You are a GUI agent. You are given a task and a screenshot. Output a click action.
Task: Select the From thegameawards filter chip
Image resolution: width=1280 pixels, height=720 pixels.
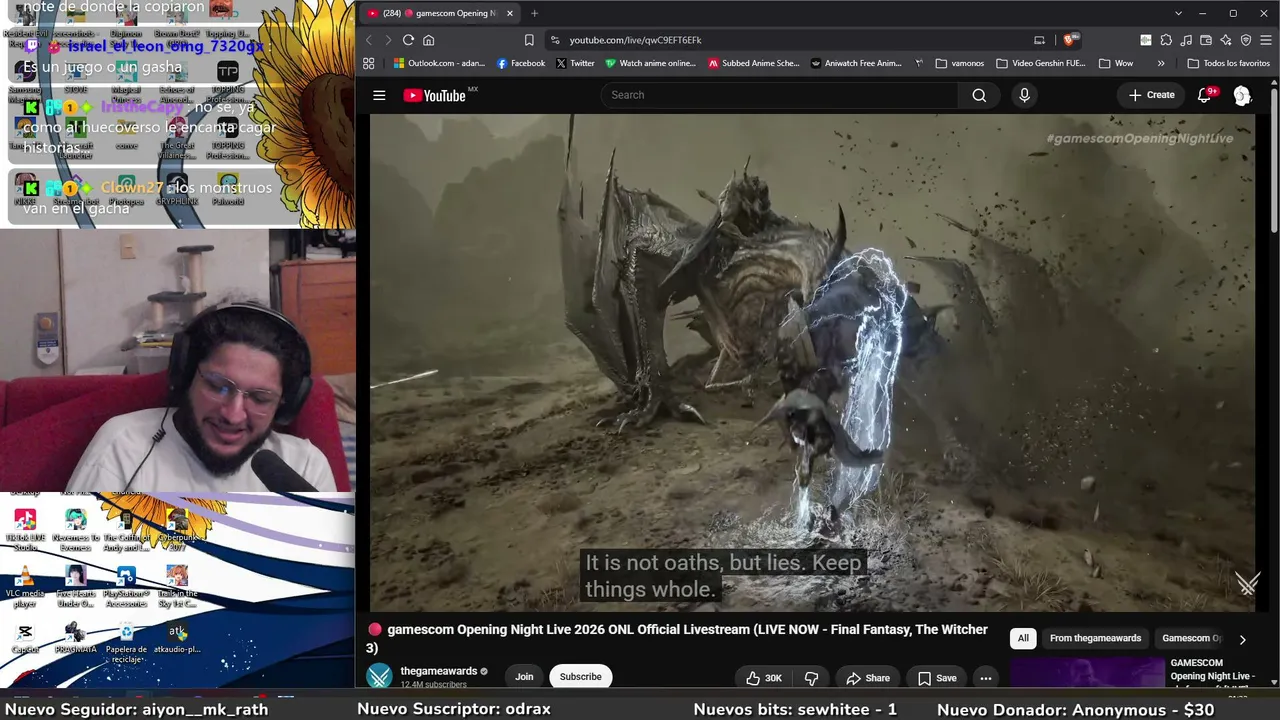(x=1095, y=638)
